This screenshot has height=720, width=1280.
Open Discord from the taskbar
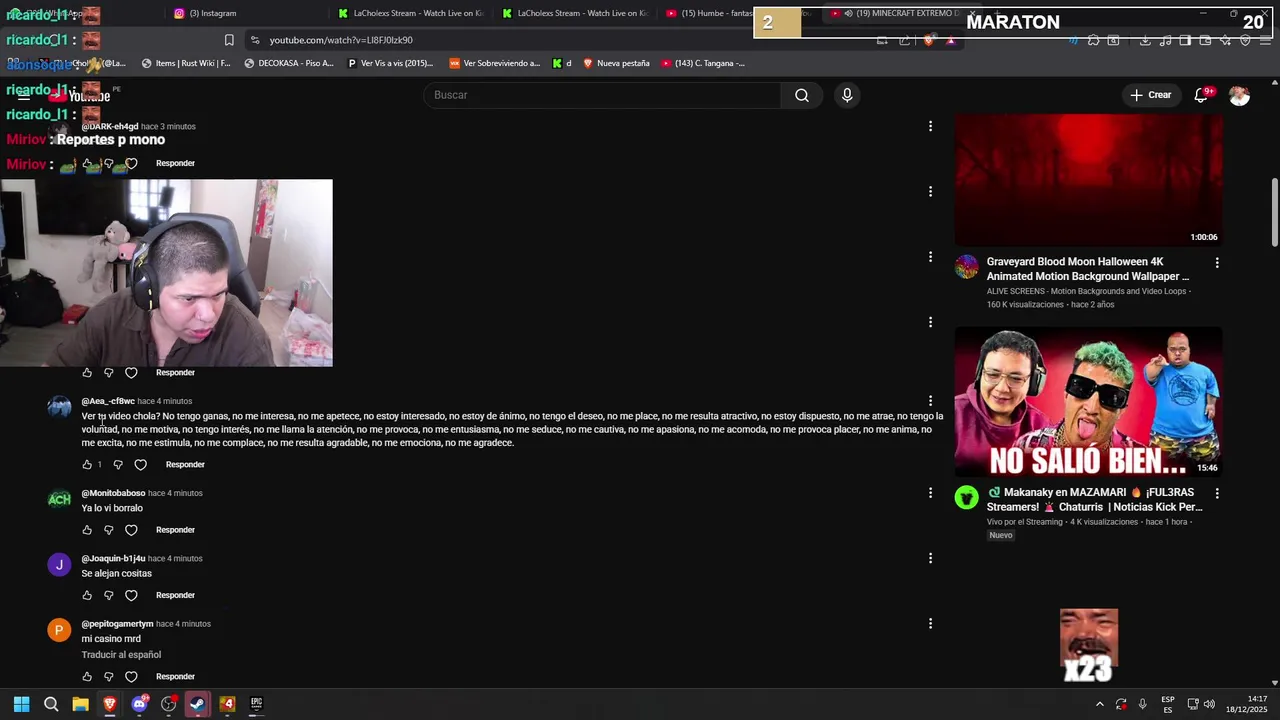click(x=139, y=704)
